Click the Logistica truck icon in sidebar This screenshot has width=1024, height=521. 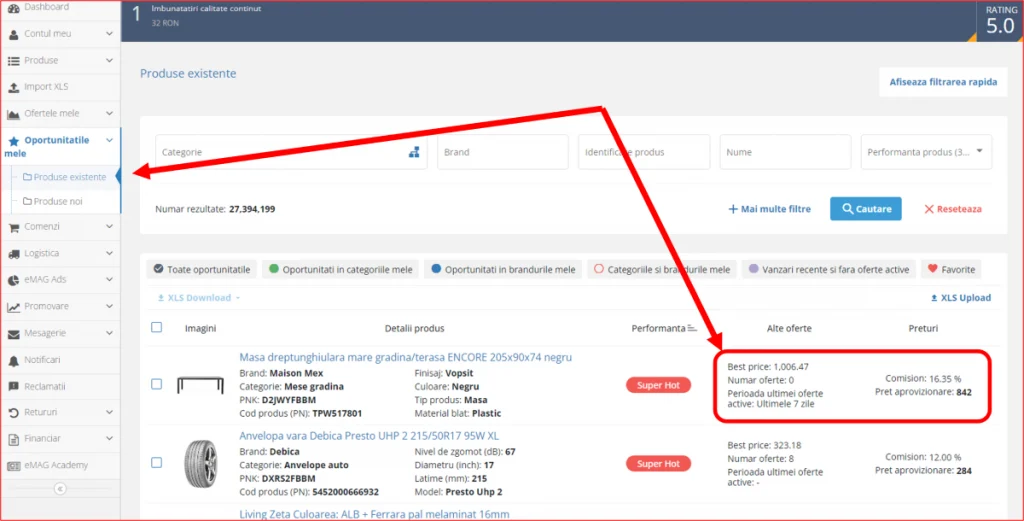[x=14, y=254]
